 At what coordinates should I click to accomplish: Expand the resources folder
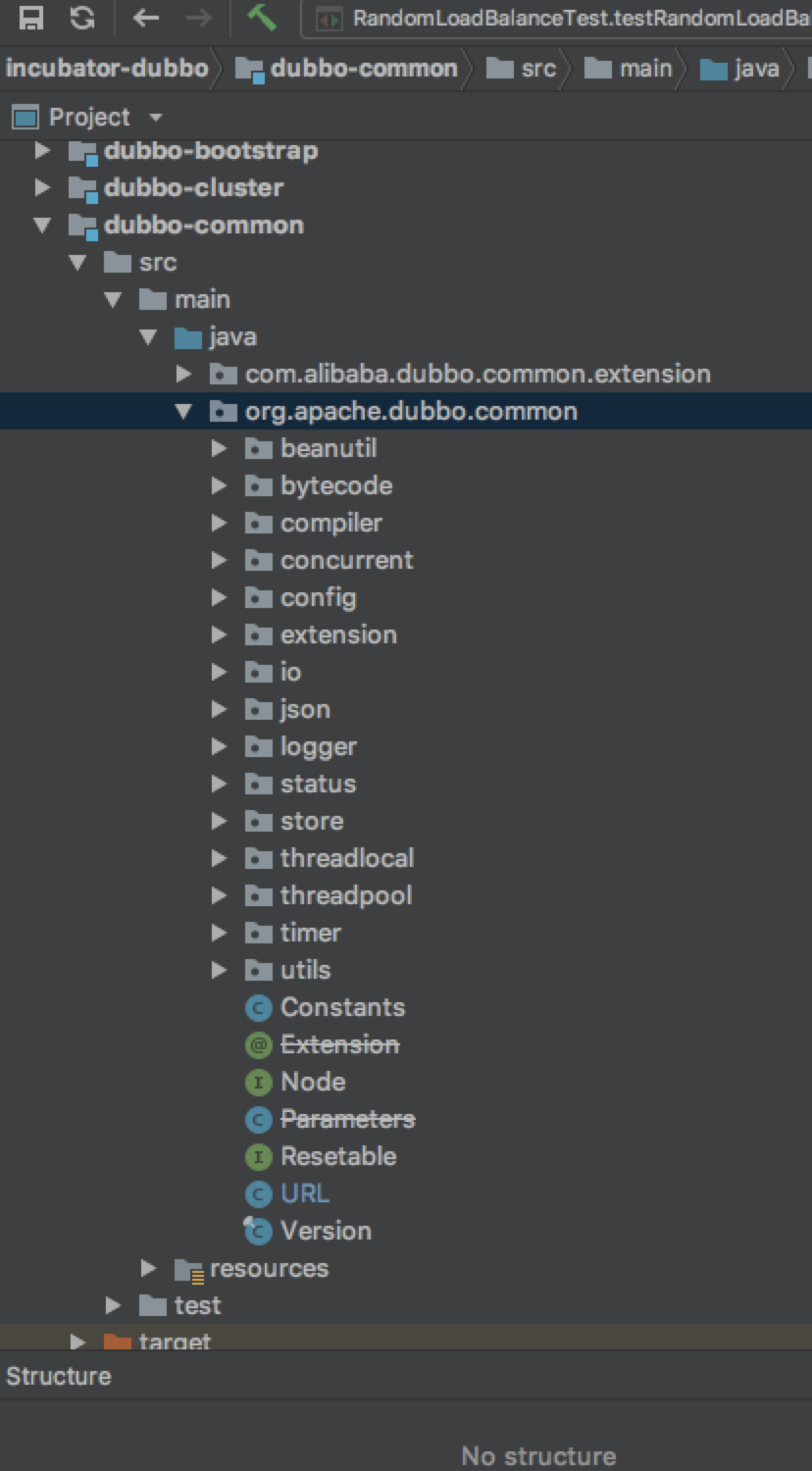pos(148,1268)
